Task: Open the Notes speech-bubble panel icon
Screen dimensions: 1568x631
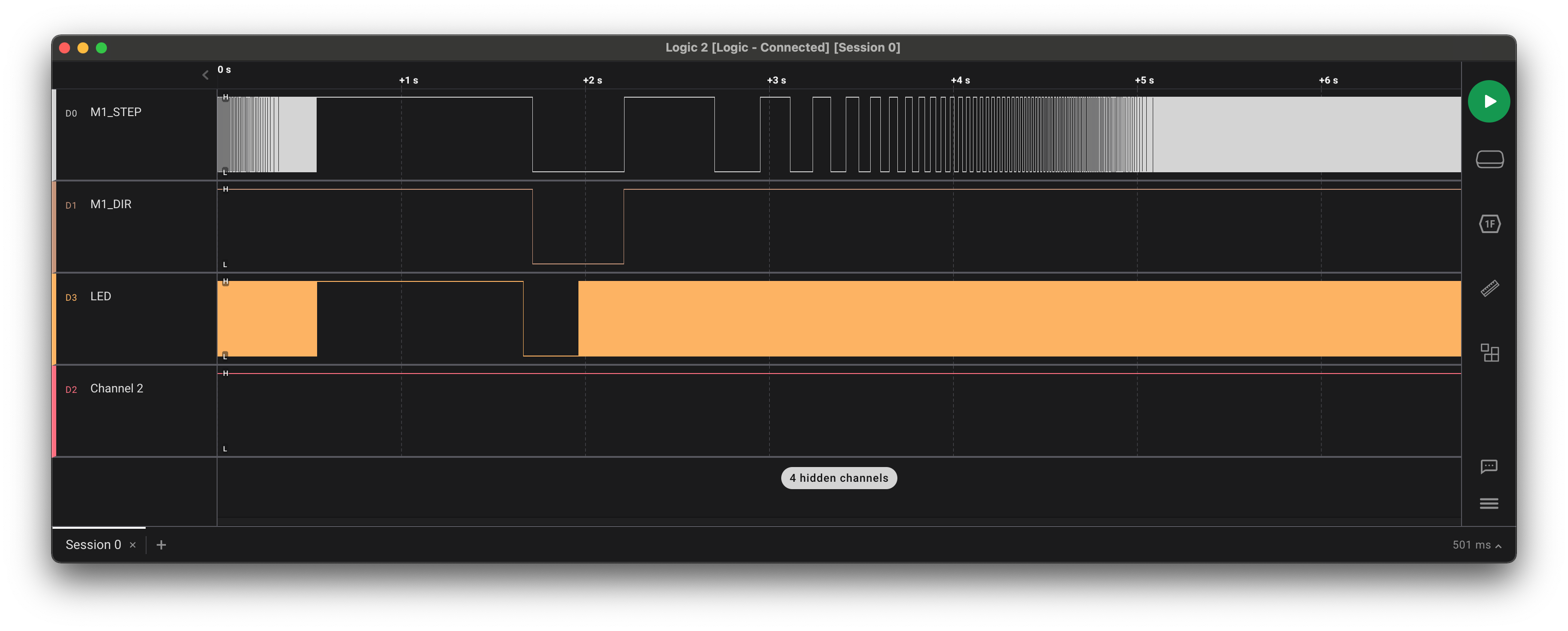Action: click(x=1488, y=467)
